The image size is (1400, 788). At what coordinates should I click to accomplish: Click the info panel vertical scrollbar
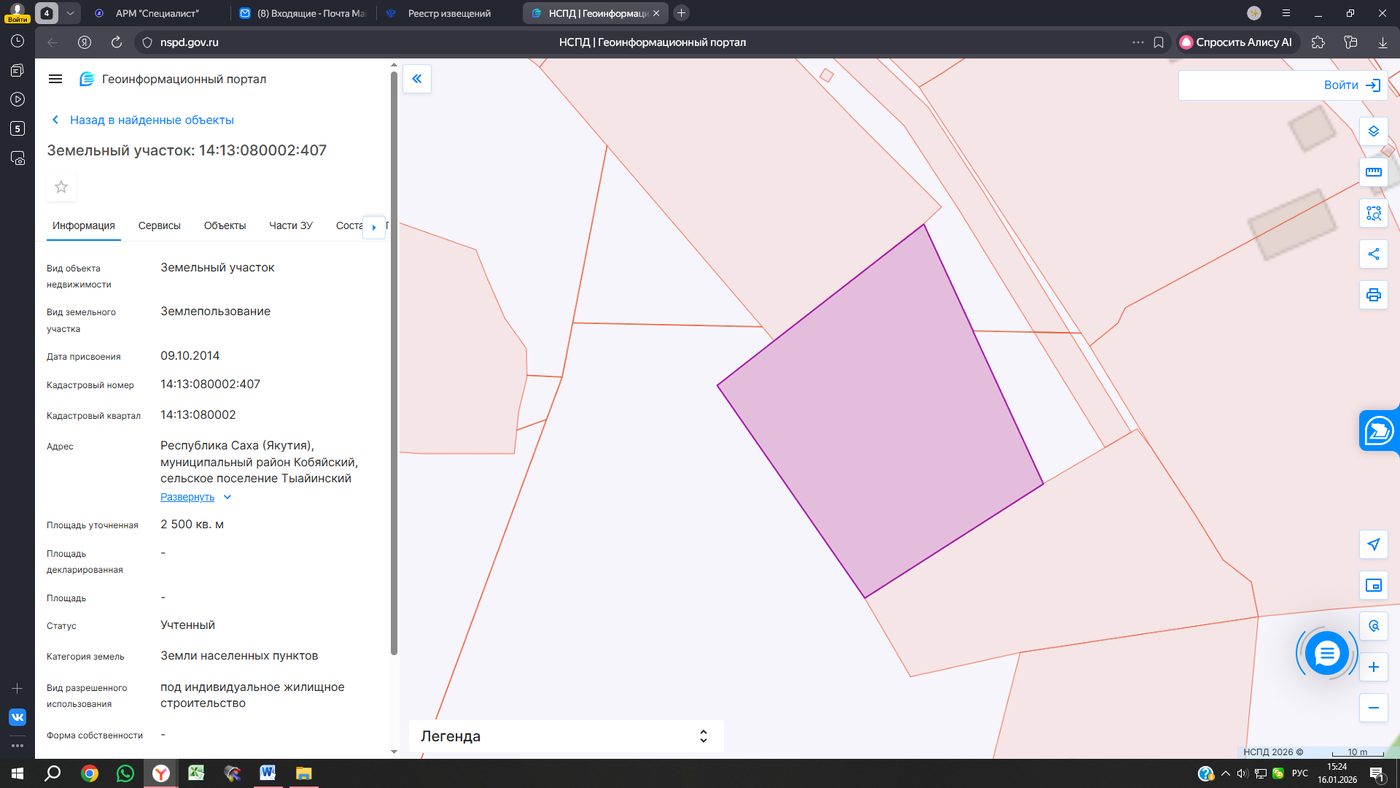coord(394,360)
